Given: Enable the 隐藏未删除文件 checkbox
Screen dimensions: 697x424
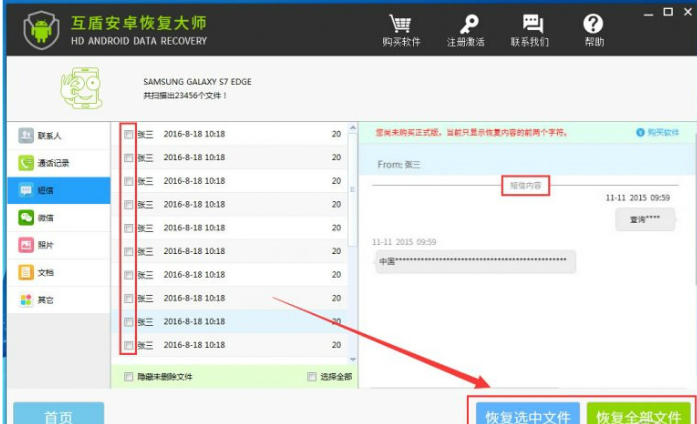Looking at the screenshot, I should (x=128, y=377).
